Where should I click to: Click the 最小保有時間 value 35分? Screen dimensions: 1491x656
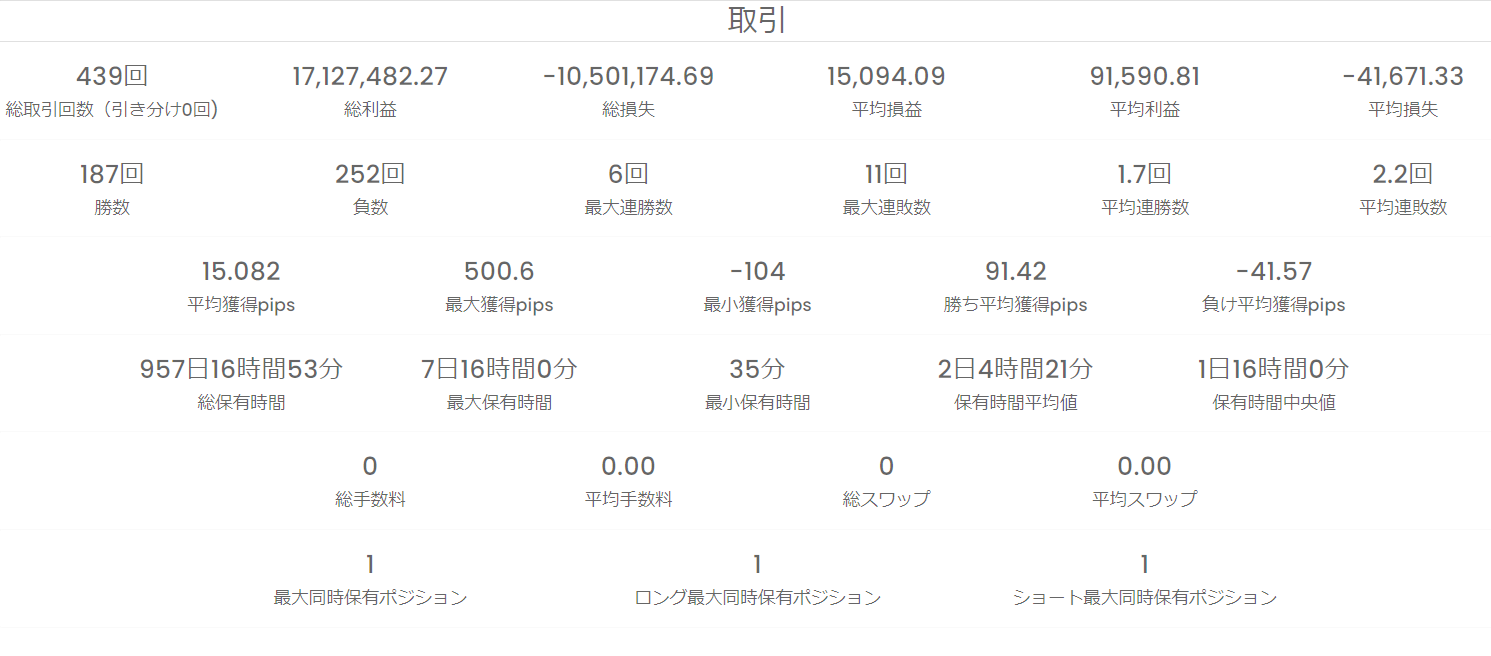coord(757,369)
